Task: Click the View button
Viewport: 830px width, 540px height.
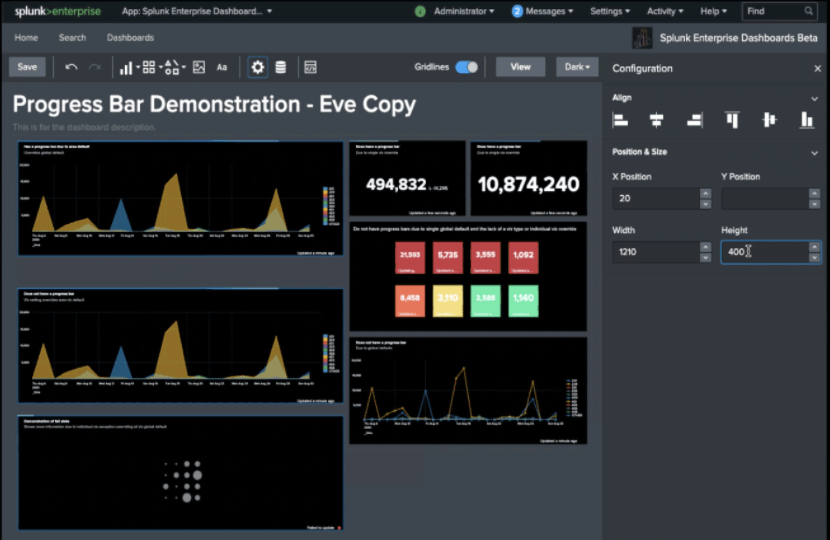Action: coord(520,67)
